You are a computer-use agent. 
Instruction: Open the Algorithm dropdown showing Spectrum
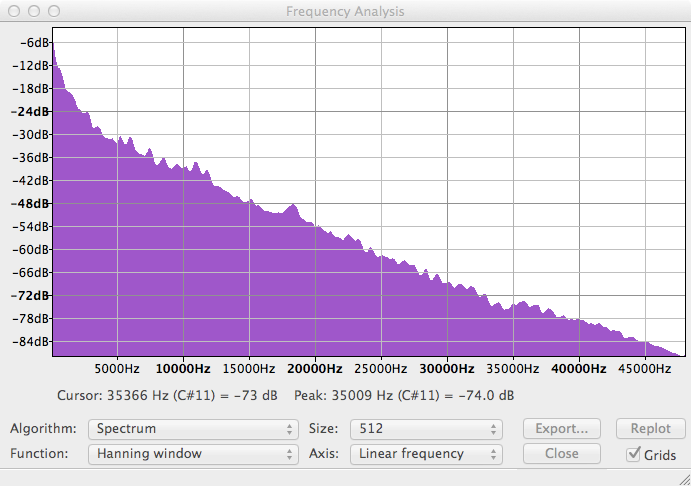[193, 429]
